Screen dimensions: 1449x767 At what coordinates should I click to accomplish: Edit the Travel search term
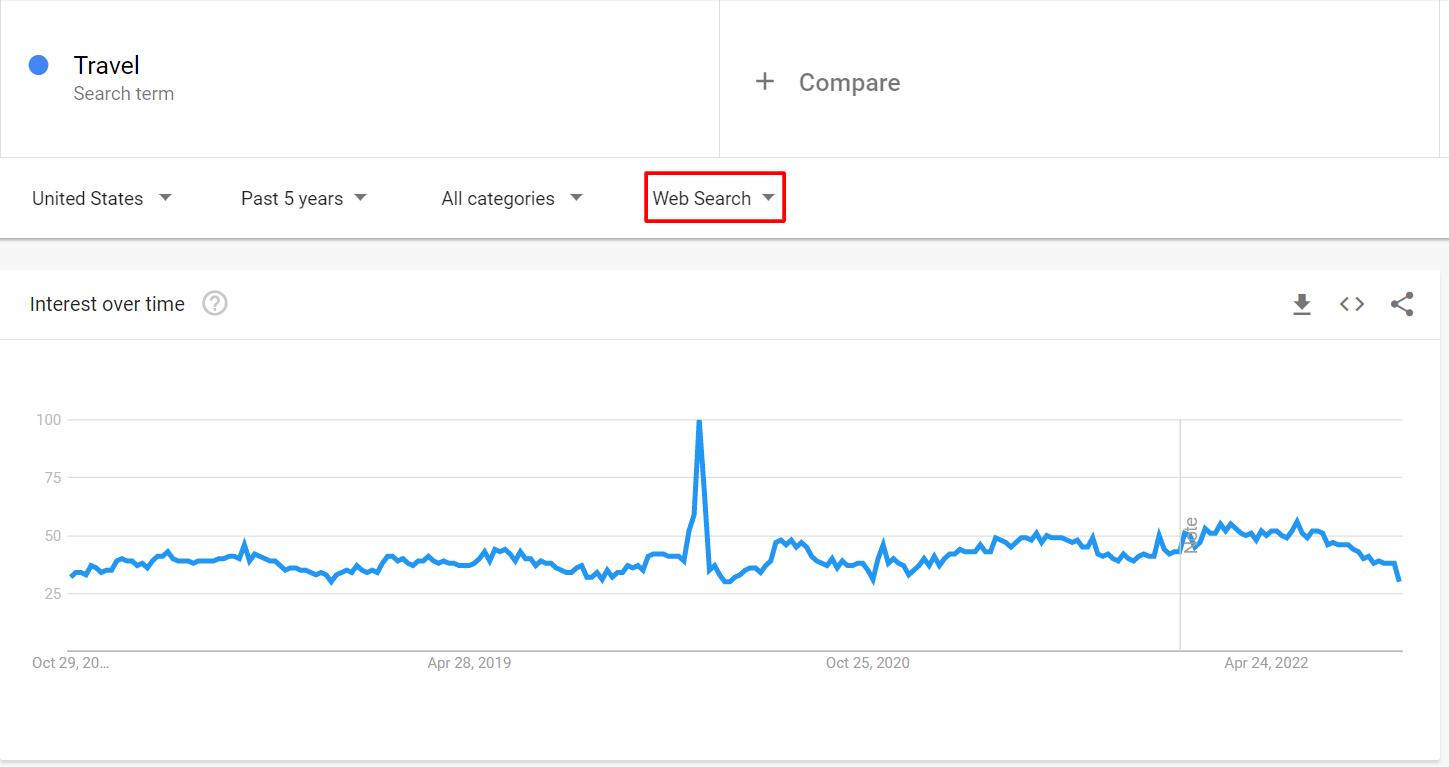pos(107,65)
